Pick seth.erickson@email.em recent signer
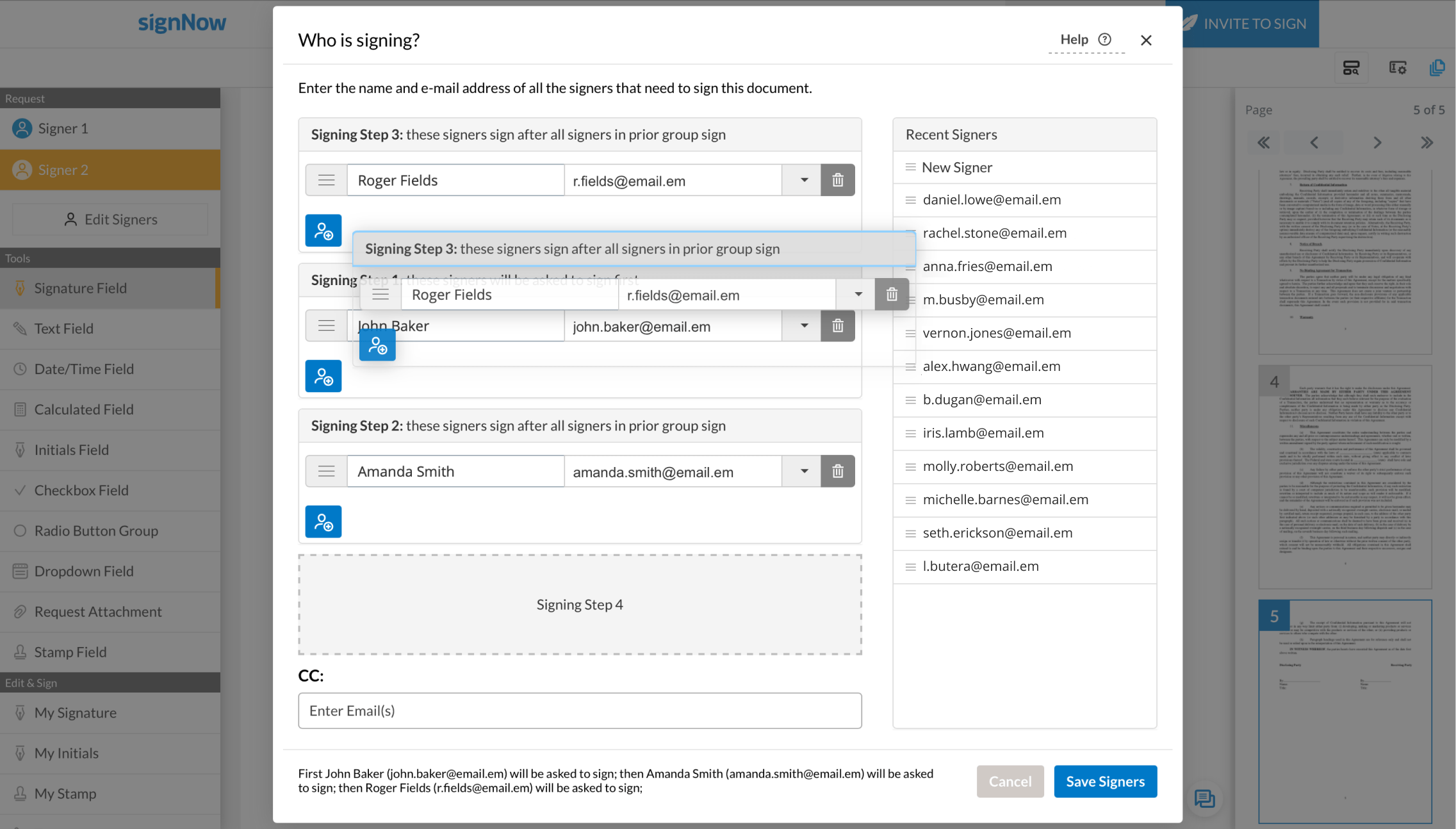Viewport: 1456px width, 829px height. coord(997,533)
